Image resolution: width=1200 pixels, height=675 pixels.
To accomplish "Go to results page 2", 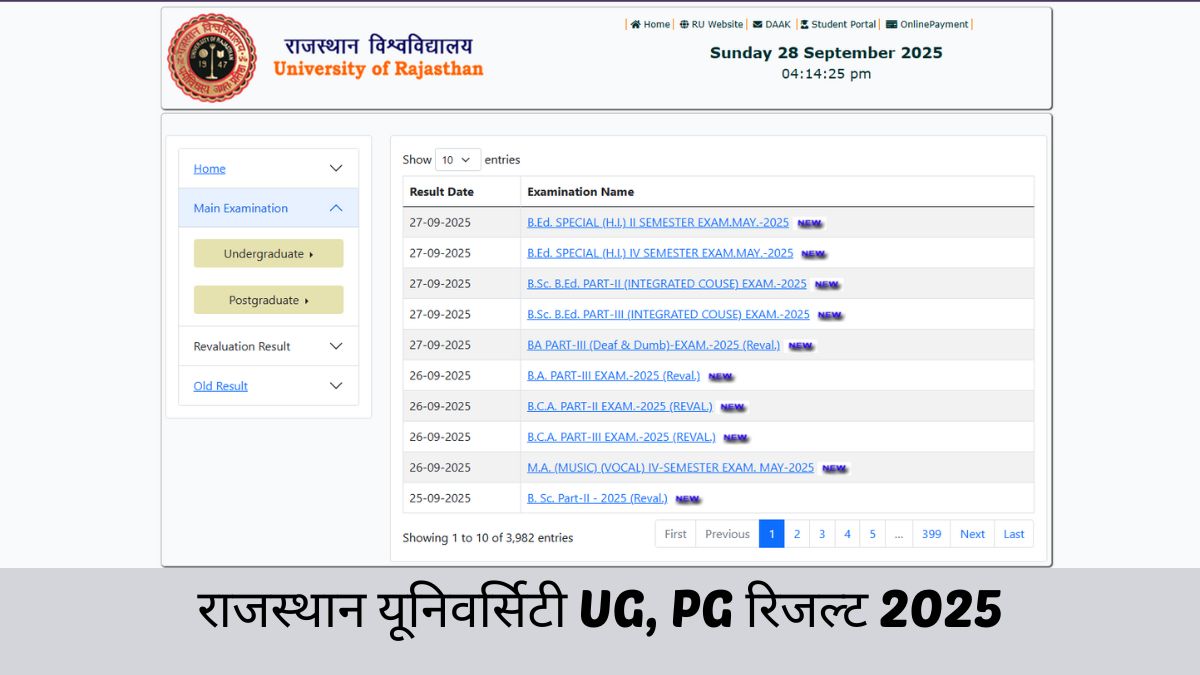I will 797,534.
